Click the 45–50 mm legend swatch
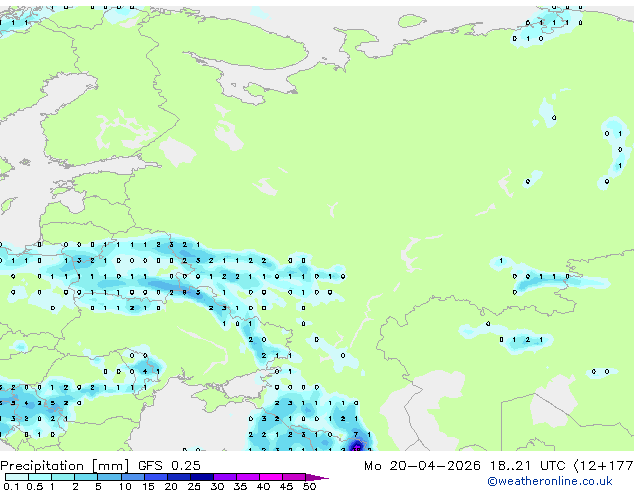Screen dimensions: 634x490 294,477
